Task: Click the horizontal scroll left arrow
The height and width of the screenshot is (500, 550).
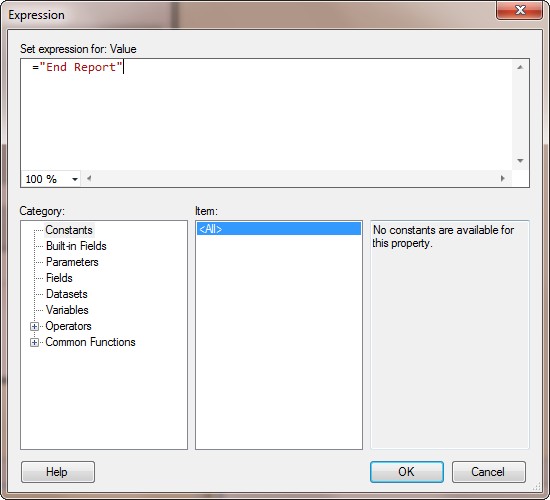Action: point(89,178)
